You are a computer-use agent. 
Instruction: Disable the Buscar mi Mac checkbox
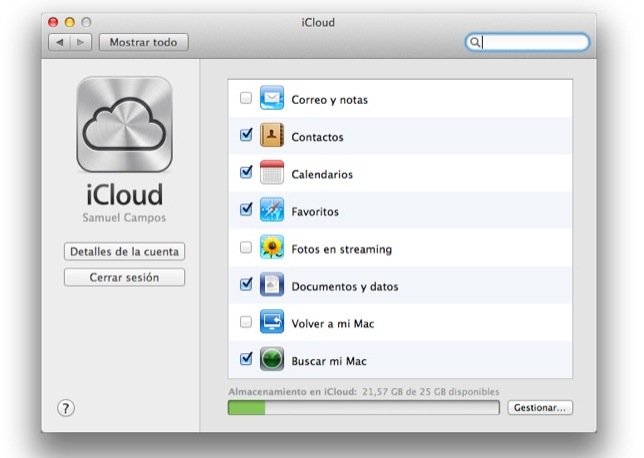(246, 360)
